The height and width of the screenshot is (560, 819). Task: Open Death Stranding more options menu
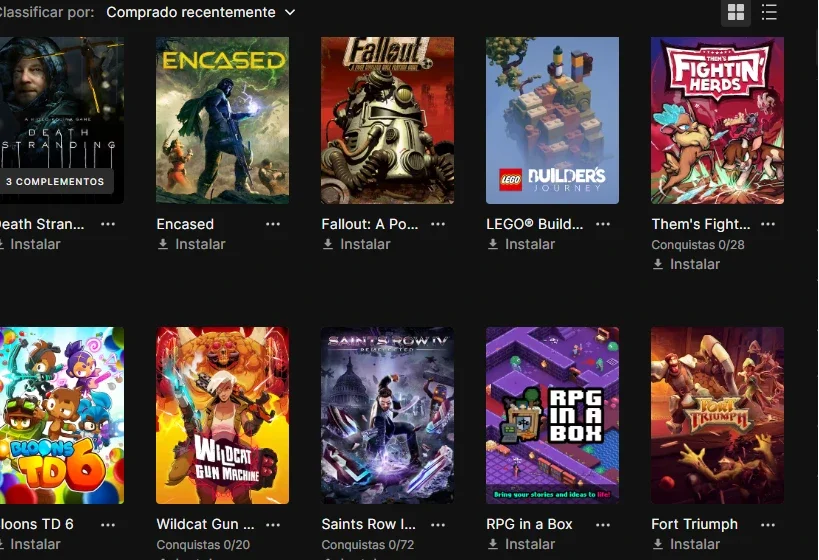coord(108,224)
